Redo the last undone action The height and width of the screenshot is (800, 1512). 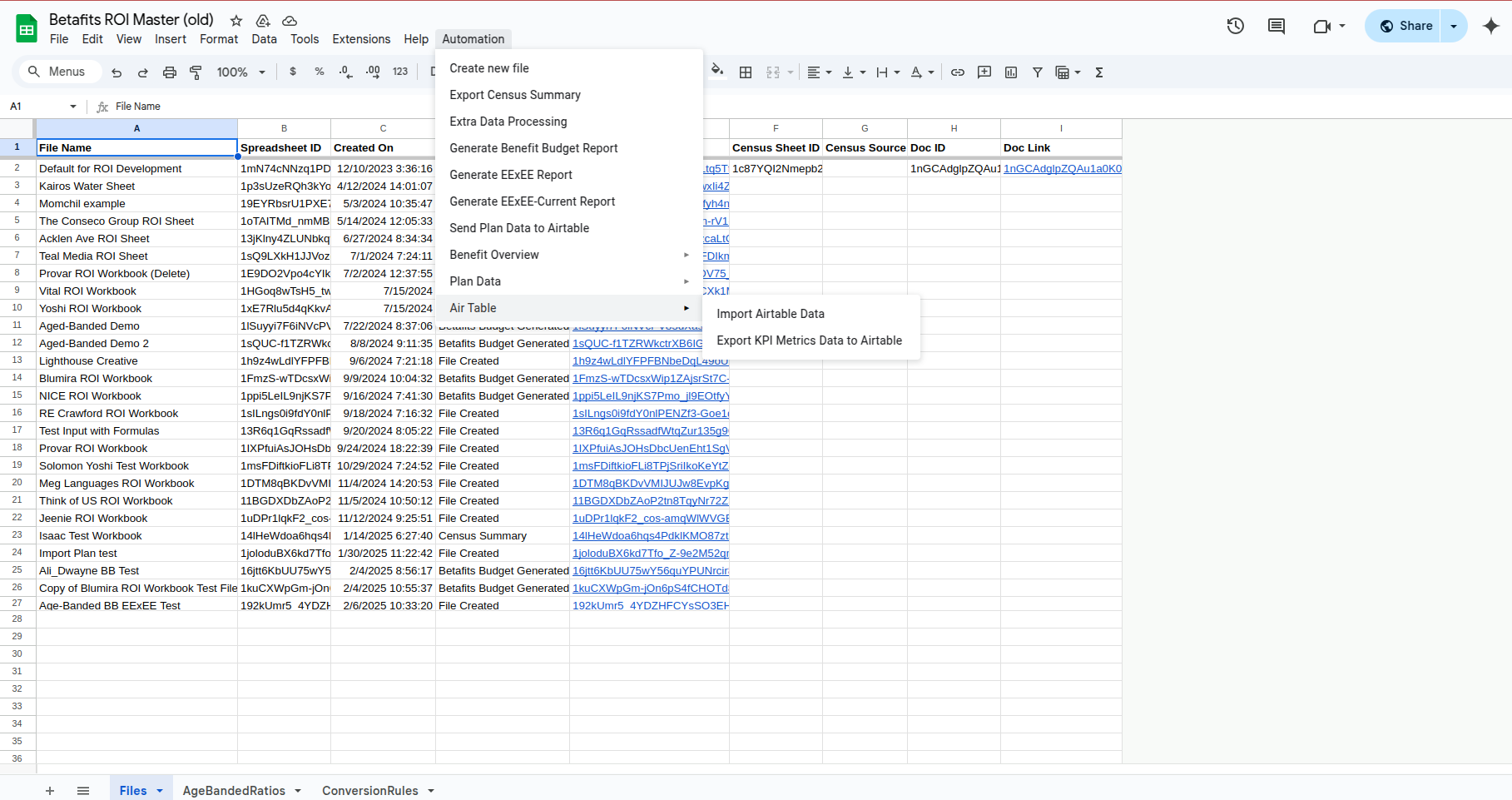point(143,72)
